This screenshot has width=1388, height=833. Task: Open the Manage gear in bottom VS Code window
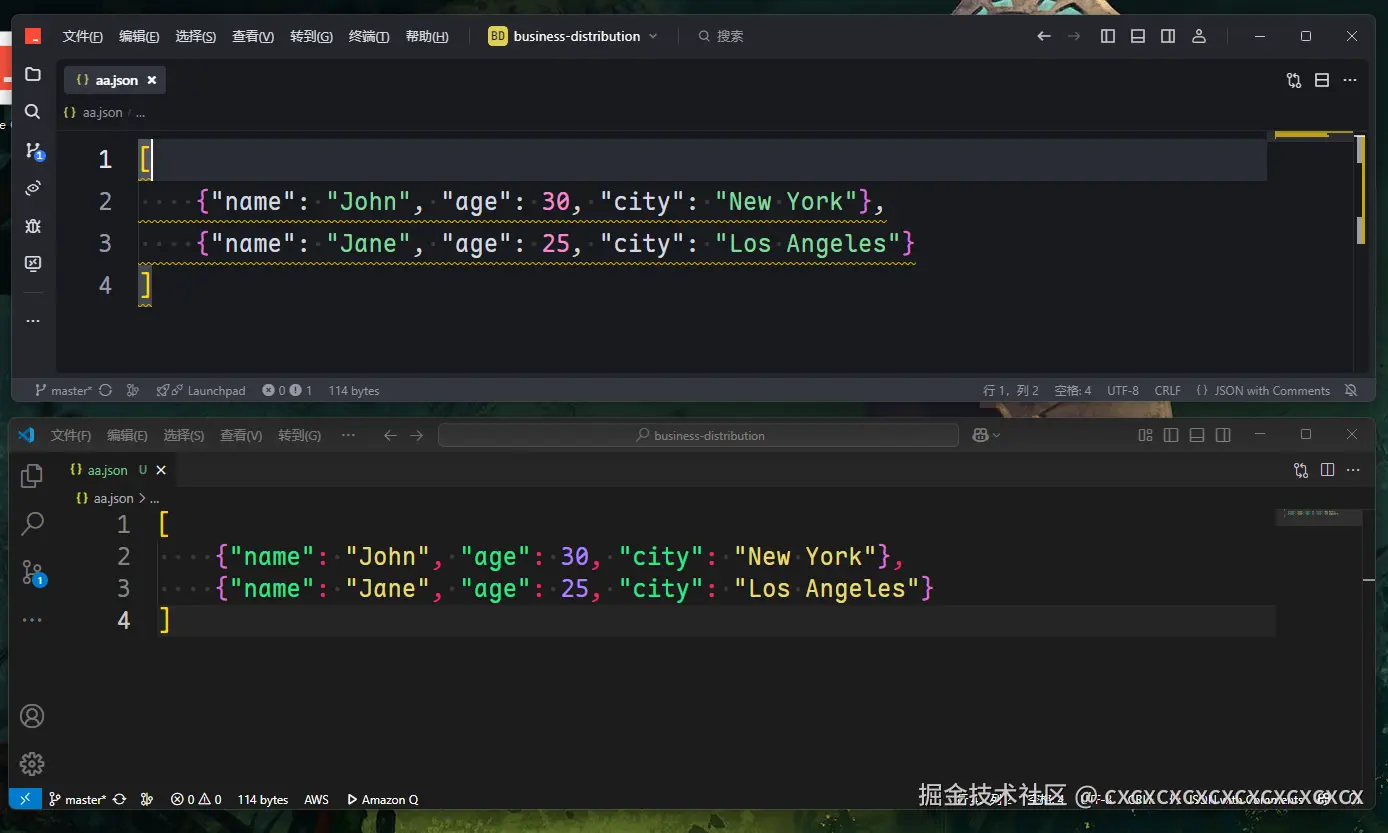tap(32, 764)
